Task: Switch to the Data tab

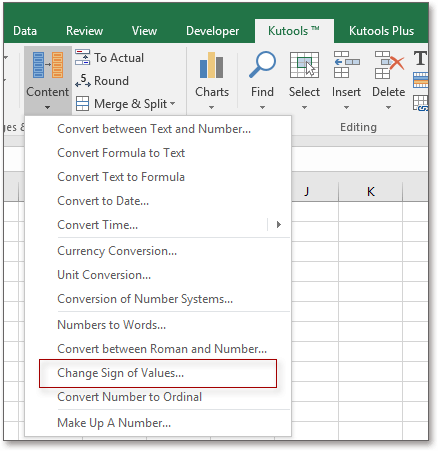Action: [x=25, y=31]
